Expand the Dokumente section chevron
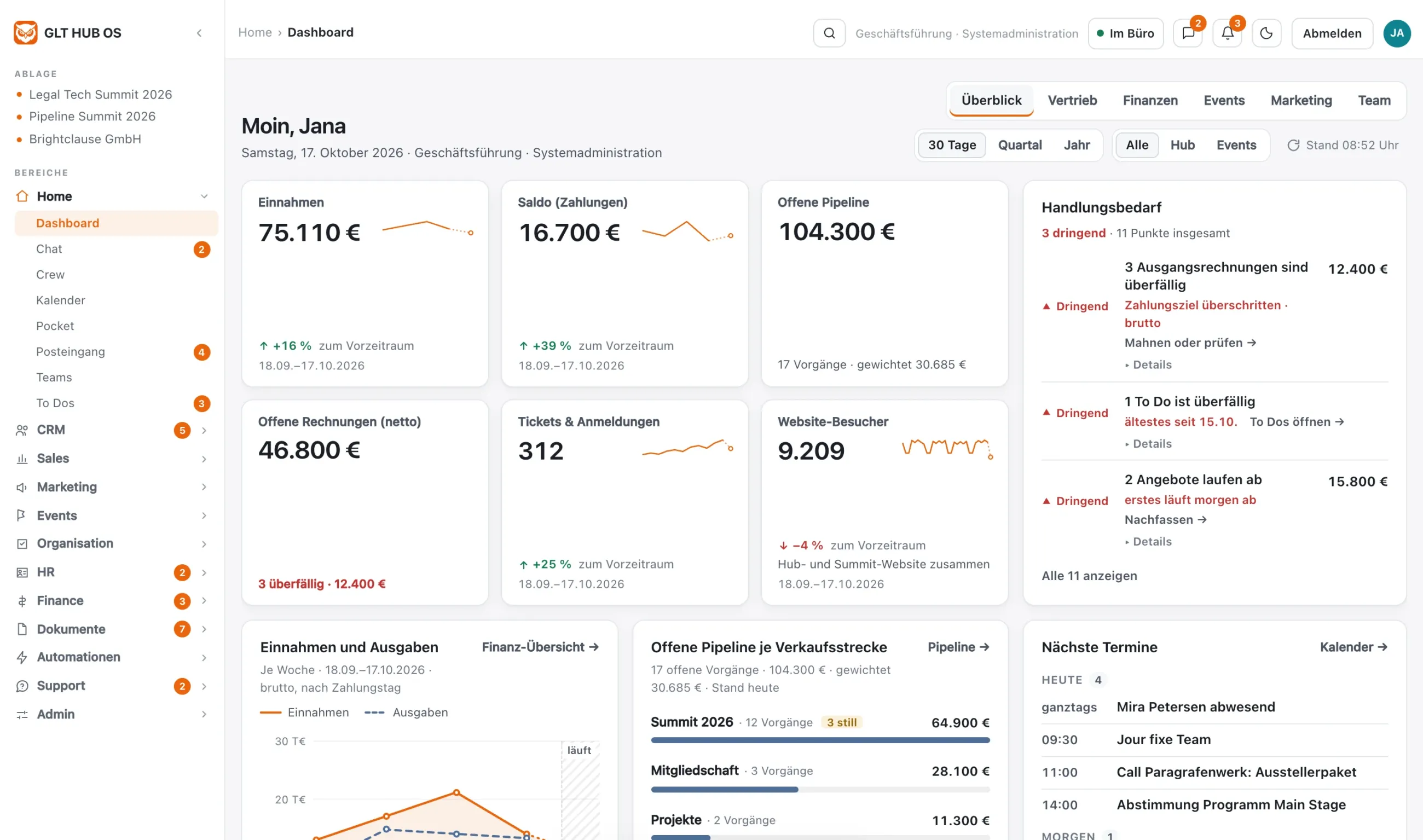The width and height of the screenshot is (1423, 840). (x=204, y=629)
